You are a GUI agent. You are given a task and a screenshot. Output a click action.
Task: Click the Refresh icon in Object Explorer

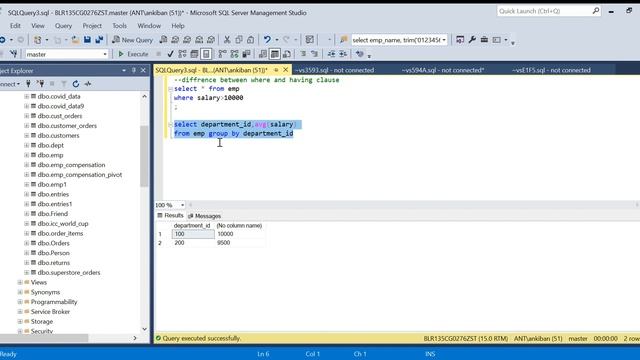pos(76,84)
